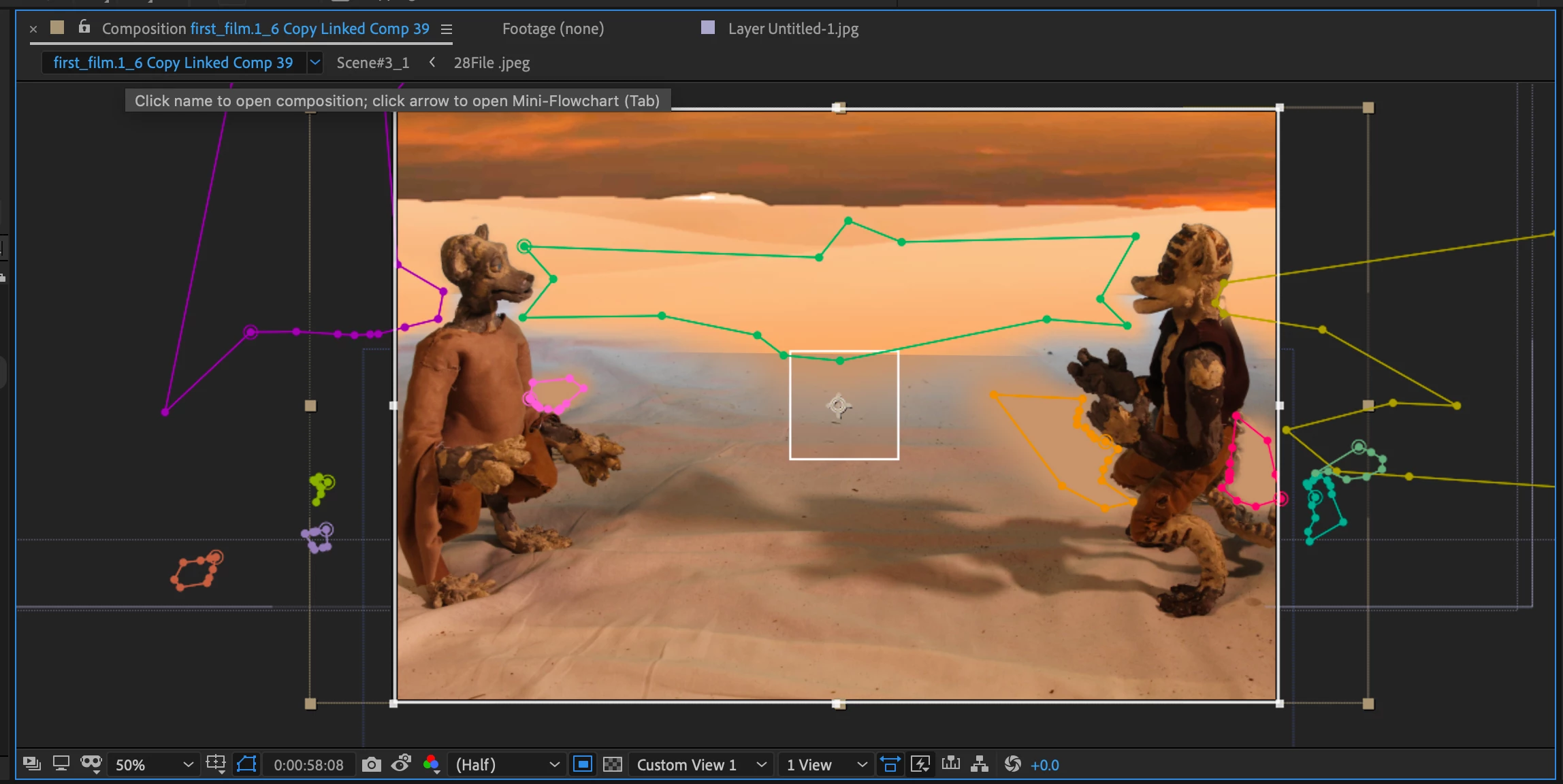Click the Composition Flowchart icon

click(x=980, y=764)
